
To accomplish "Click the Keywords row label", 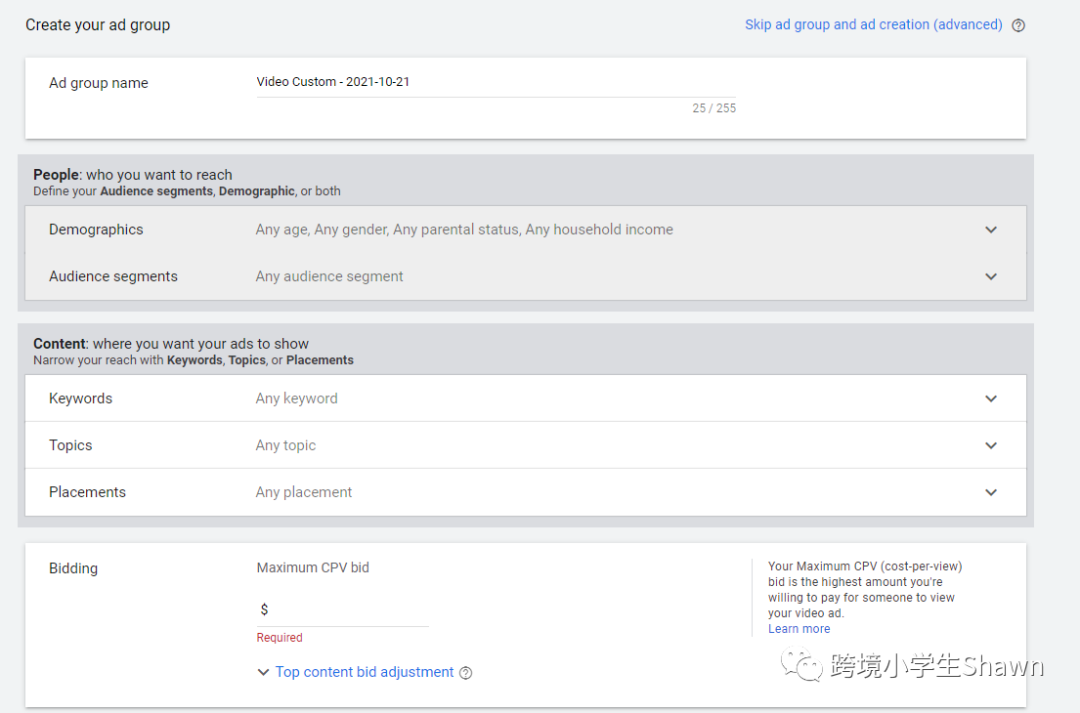I will pyautogui.click(x=81, y=399).
